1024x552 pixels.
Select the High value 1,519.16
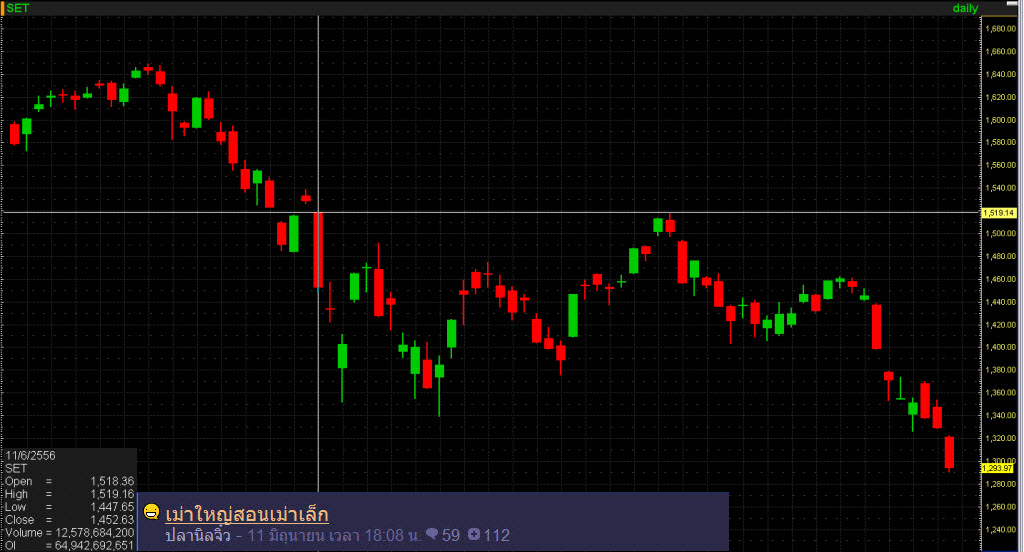[x=112, y=494]
